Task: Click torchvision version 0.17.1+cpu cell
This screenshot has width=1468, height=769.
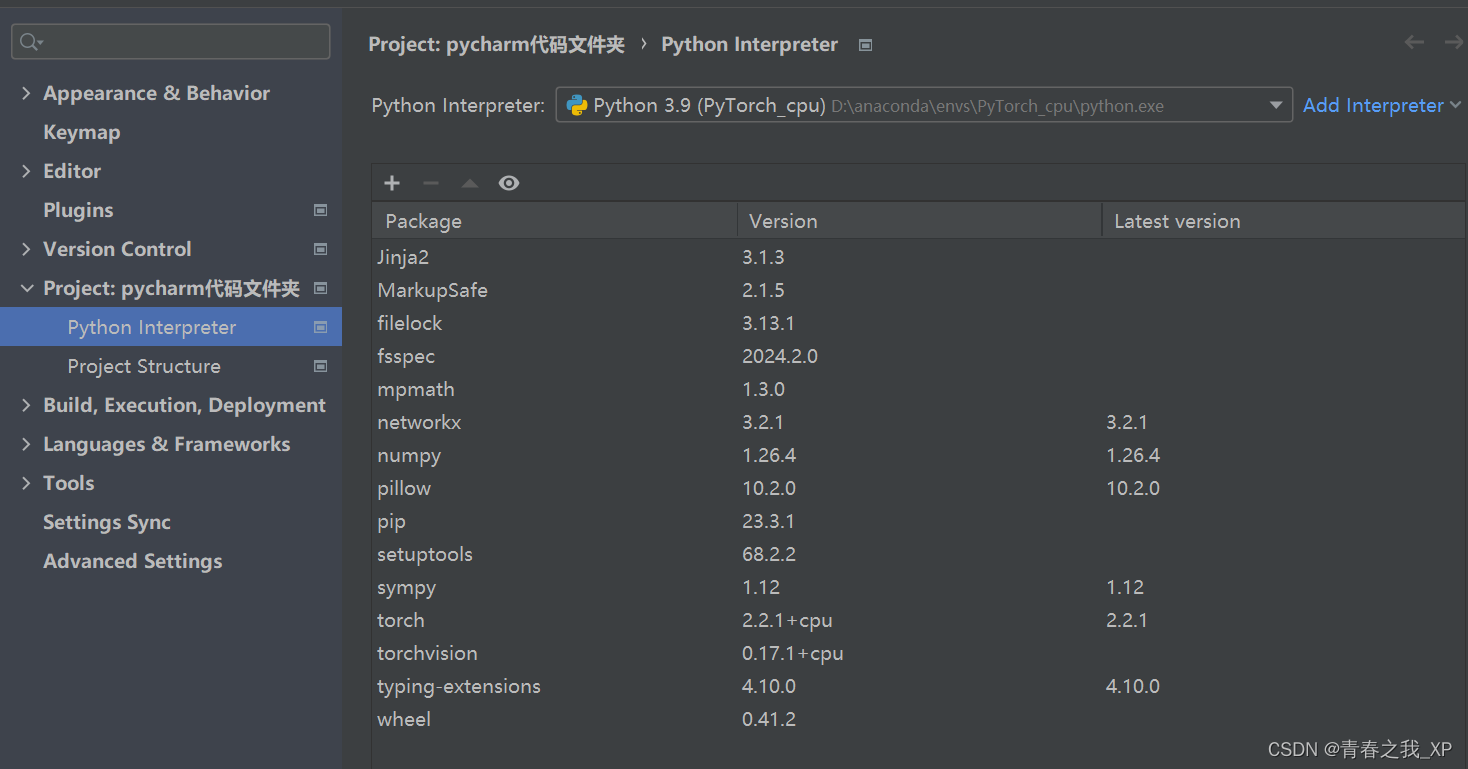Action: point(793,653)
